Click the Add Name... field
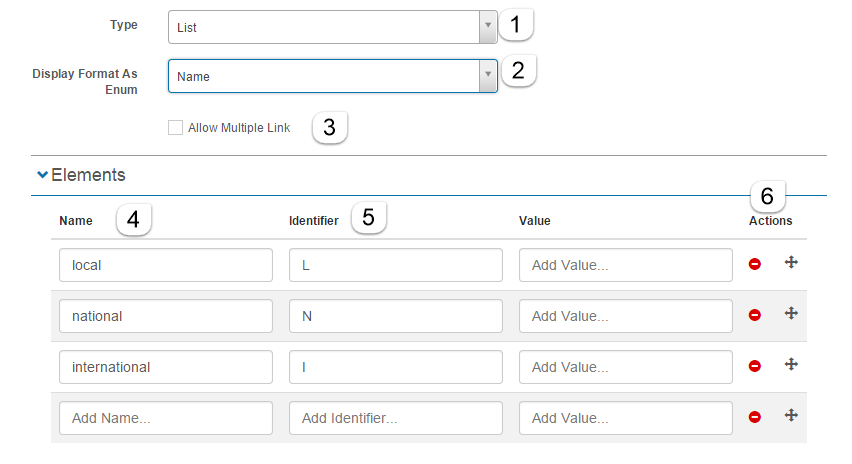852x464 pixels. pos(166,418)
